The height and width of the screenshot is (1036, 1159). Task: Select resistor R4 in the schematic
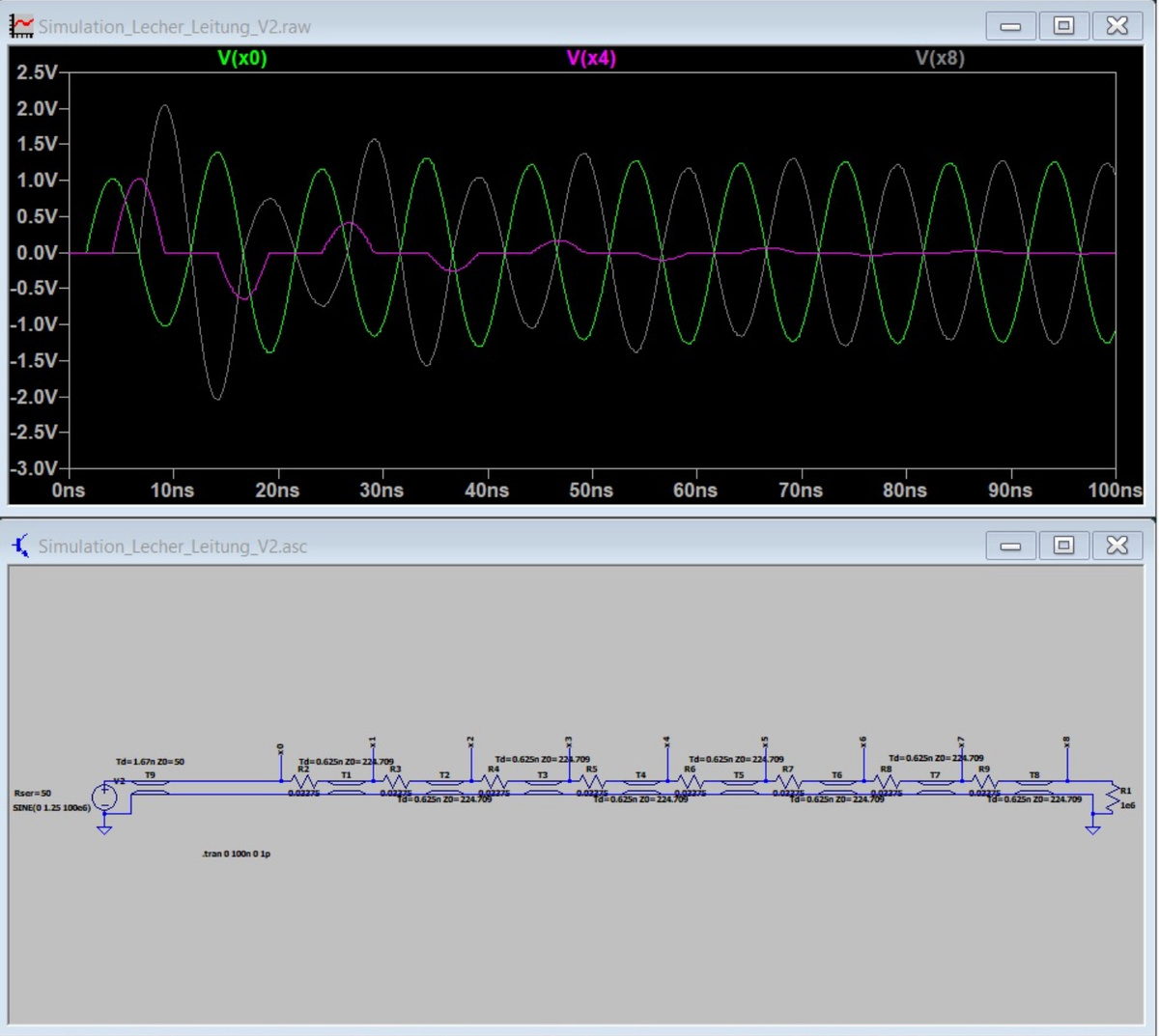click(494, 781)
